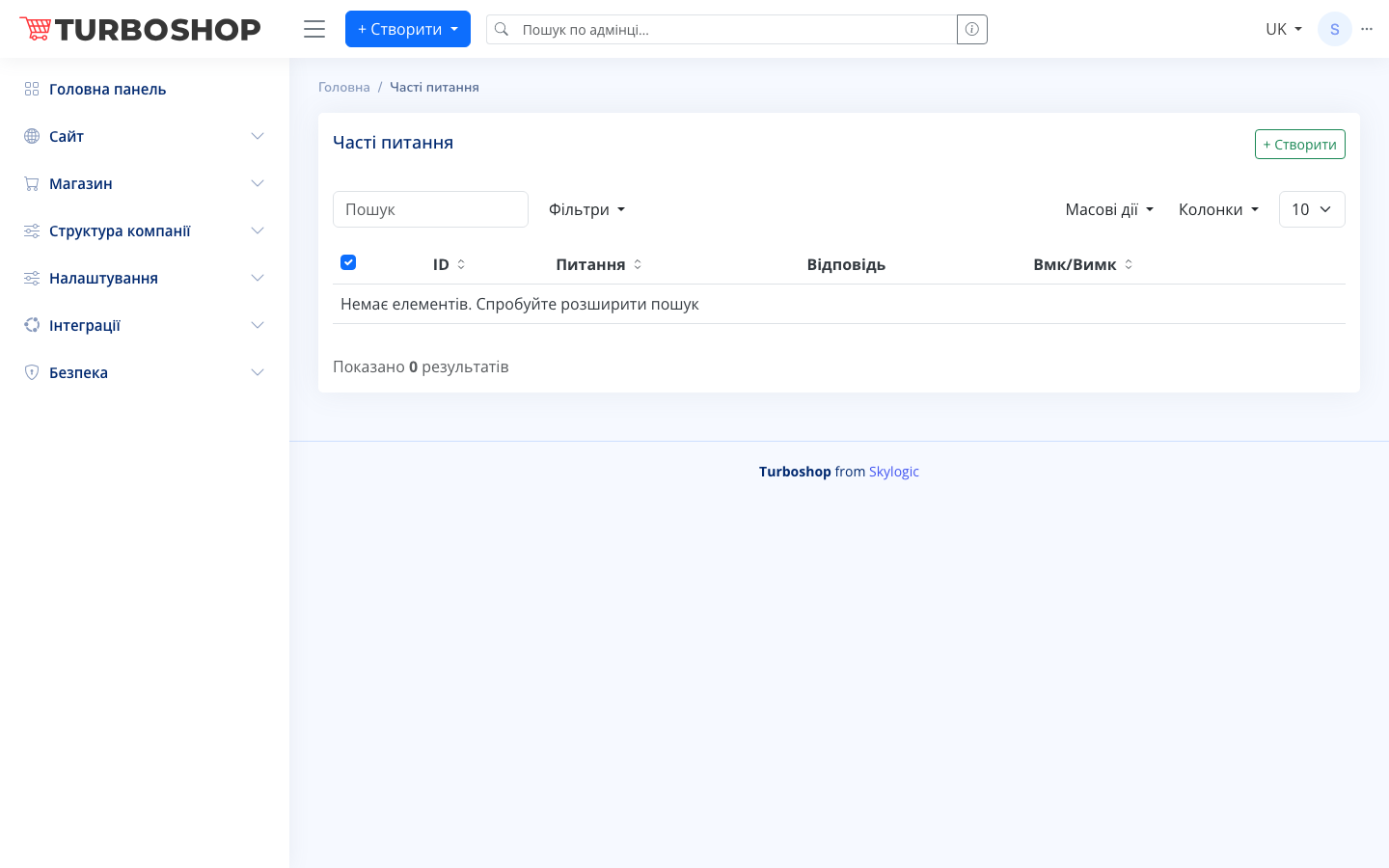Open the Масові дії dropdown

[x=1109, y=209]
